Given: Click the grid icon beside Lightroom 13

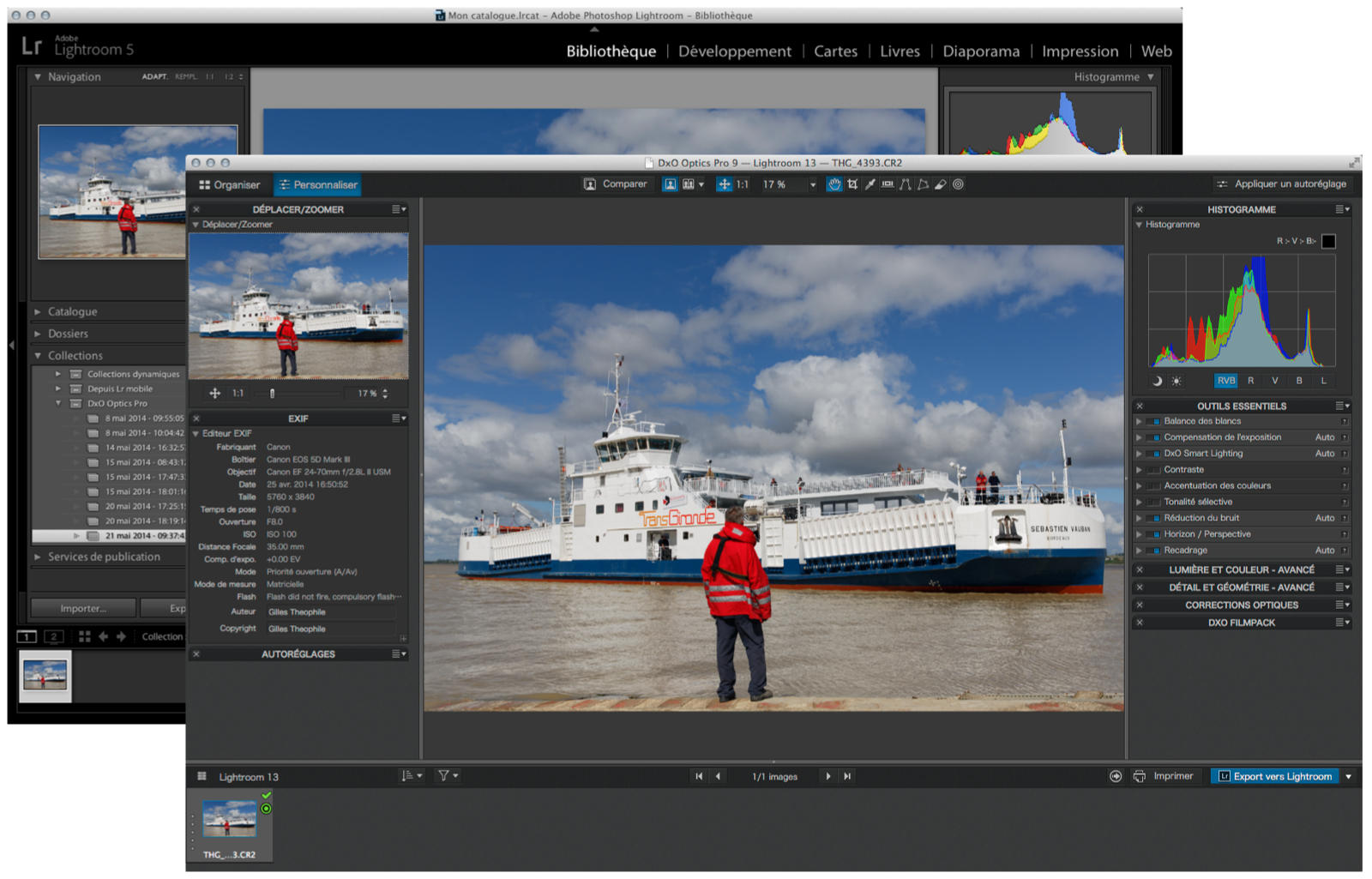Looking at the screenshot, I should click(x=202, y=776).
